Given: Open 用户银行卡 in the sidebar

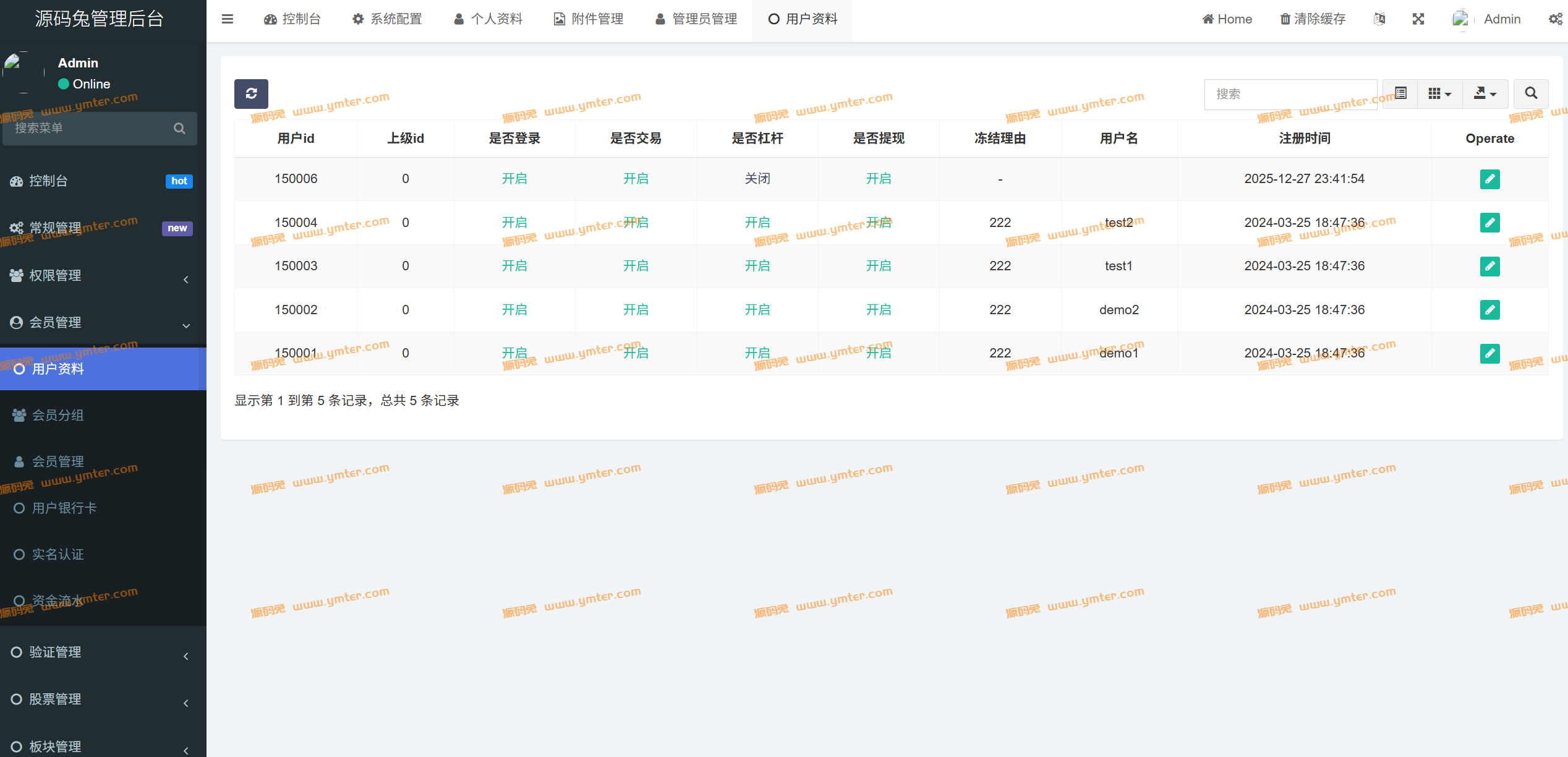Looking at the screenshot, I should point(64,508).
